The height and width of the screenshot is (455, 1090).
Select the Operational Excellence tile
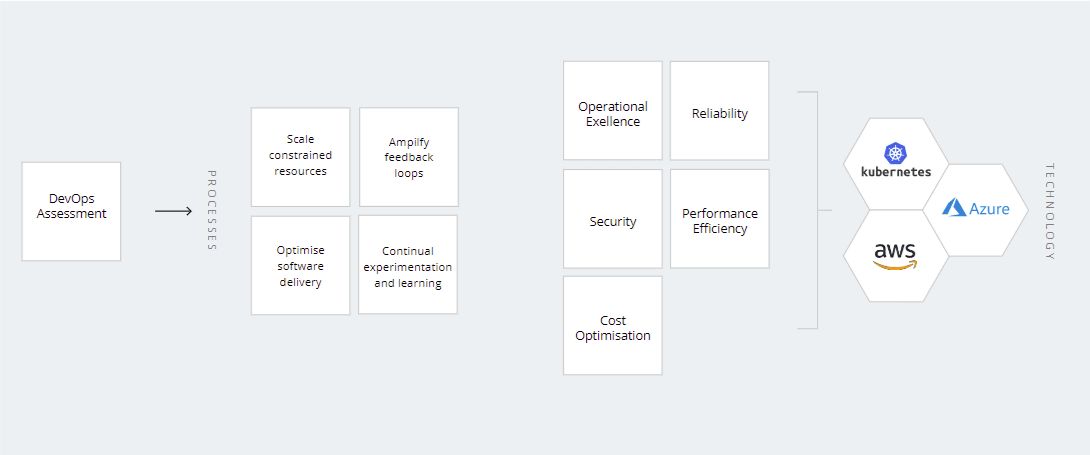[613, 111]
